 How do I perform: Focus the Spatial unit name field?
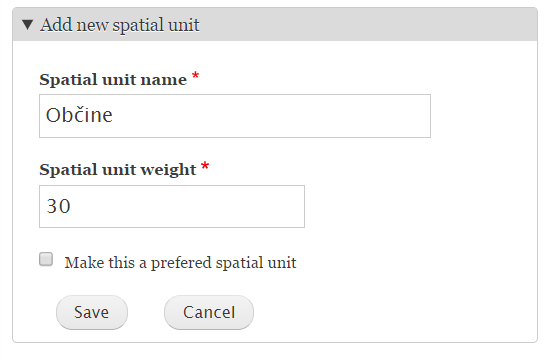pyautogui.click(x=235, y=116)
